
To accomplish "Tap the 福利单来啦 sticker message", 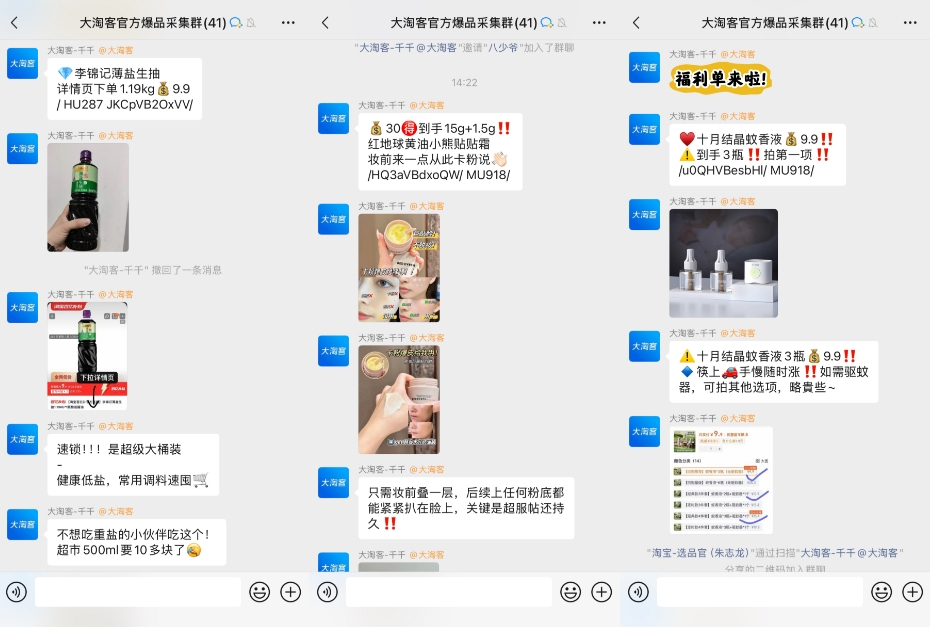I will pos(720,78).
